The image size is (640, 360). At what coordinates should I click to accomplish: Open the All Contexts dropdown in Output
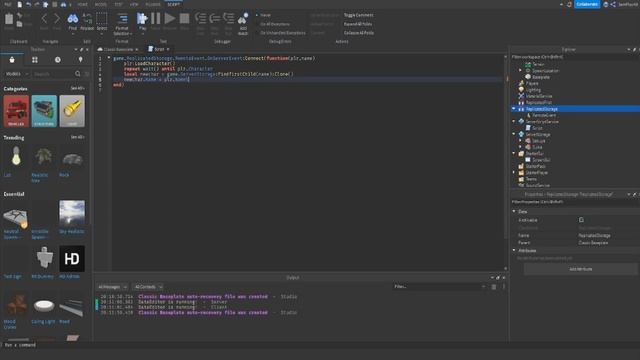tap(148, 287)
